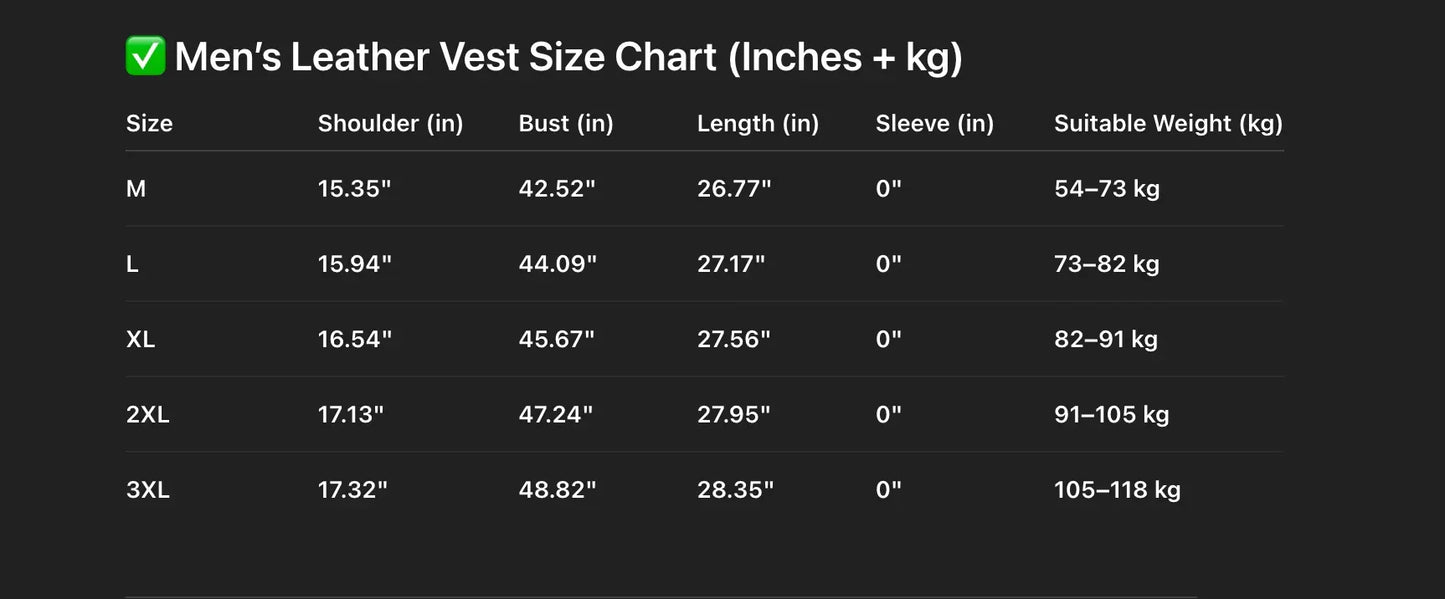Select the 105–118 kg weight cell
The image size is (1445, 599).
1117,490
